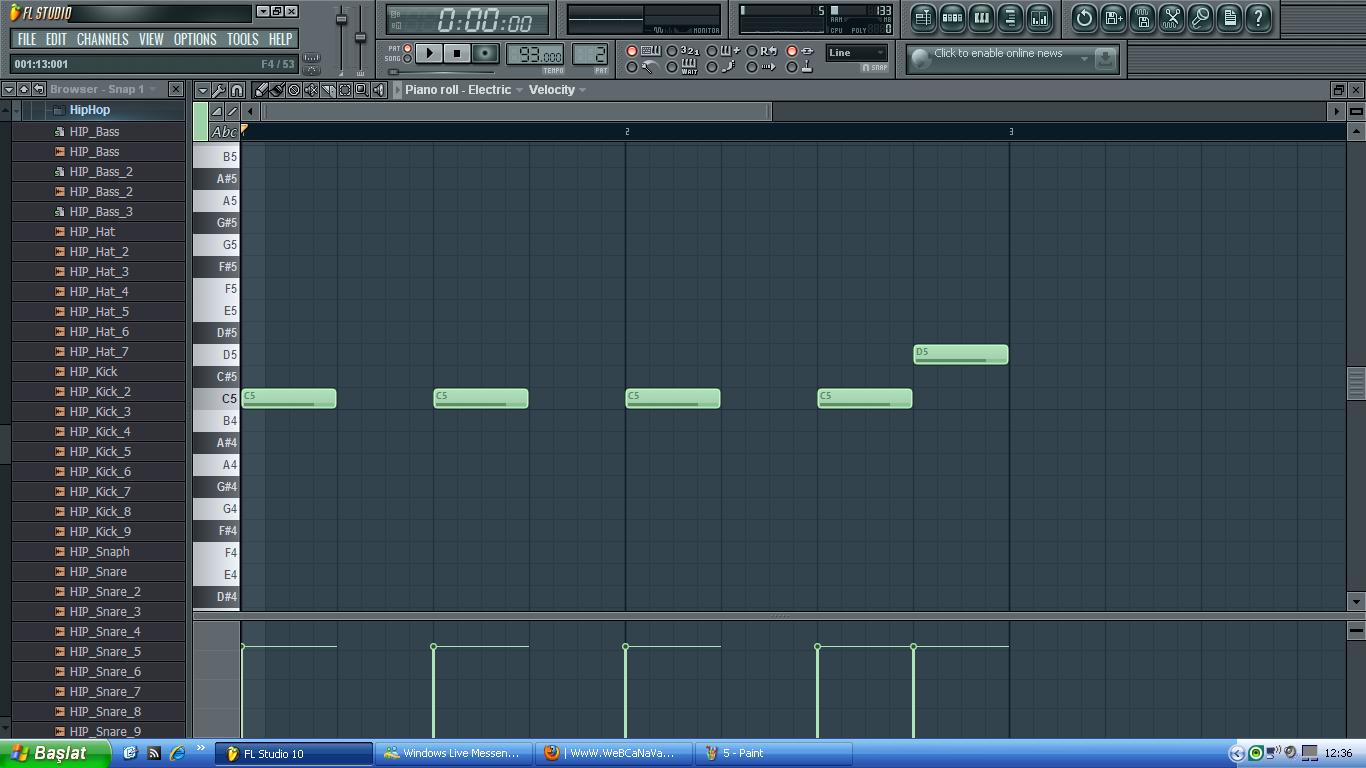The width and height of the screenshot is (1366, 768).
Task: Switch to Song mode radio button
Action: (407, 59)
